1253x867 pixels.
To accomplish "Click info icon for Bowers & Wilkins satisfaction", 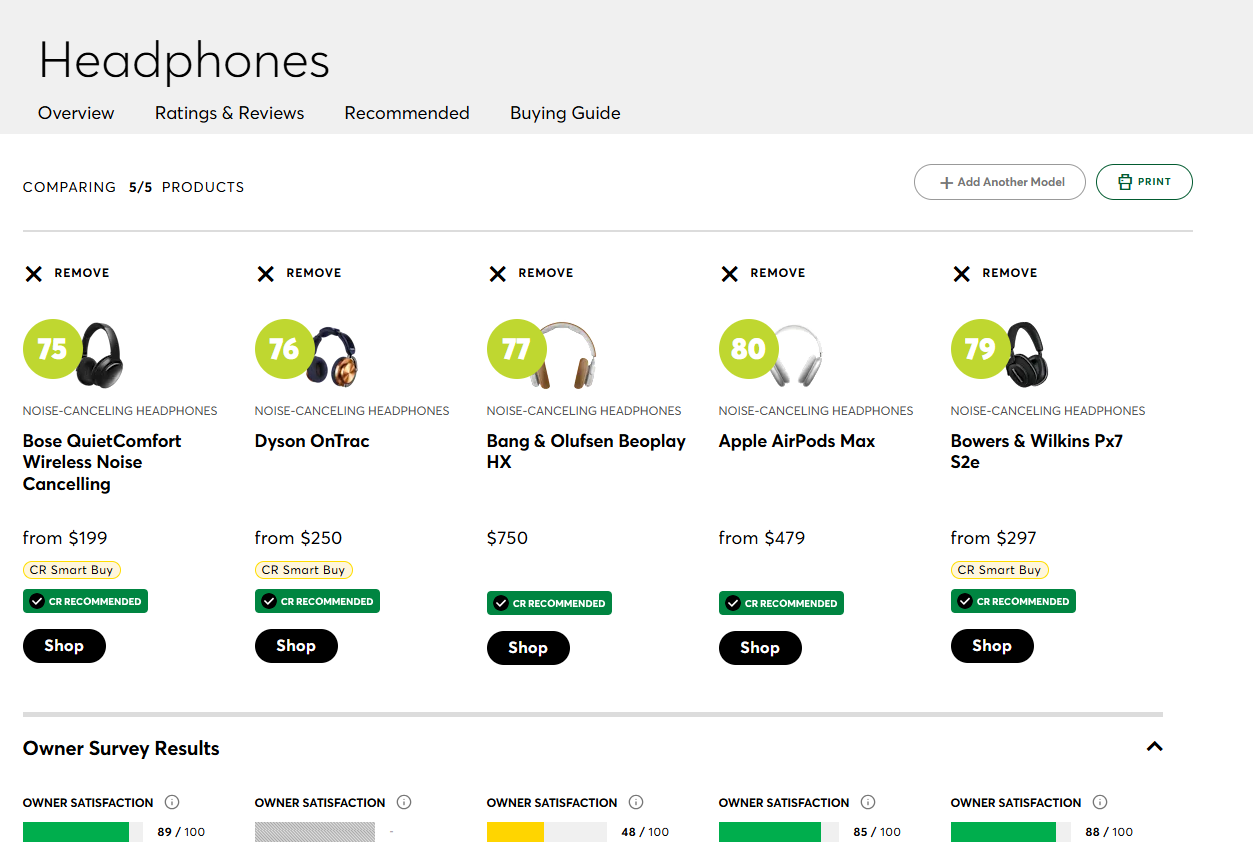I will tap(1100, 802).
